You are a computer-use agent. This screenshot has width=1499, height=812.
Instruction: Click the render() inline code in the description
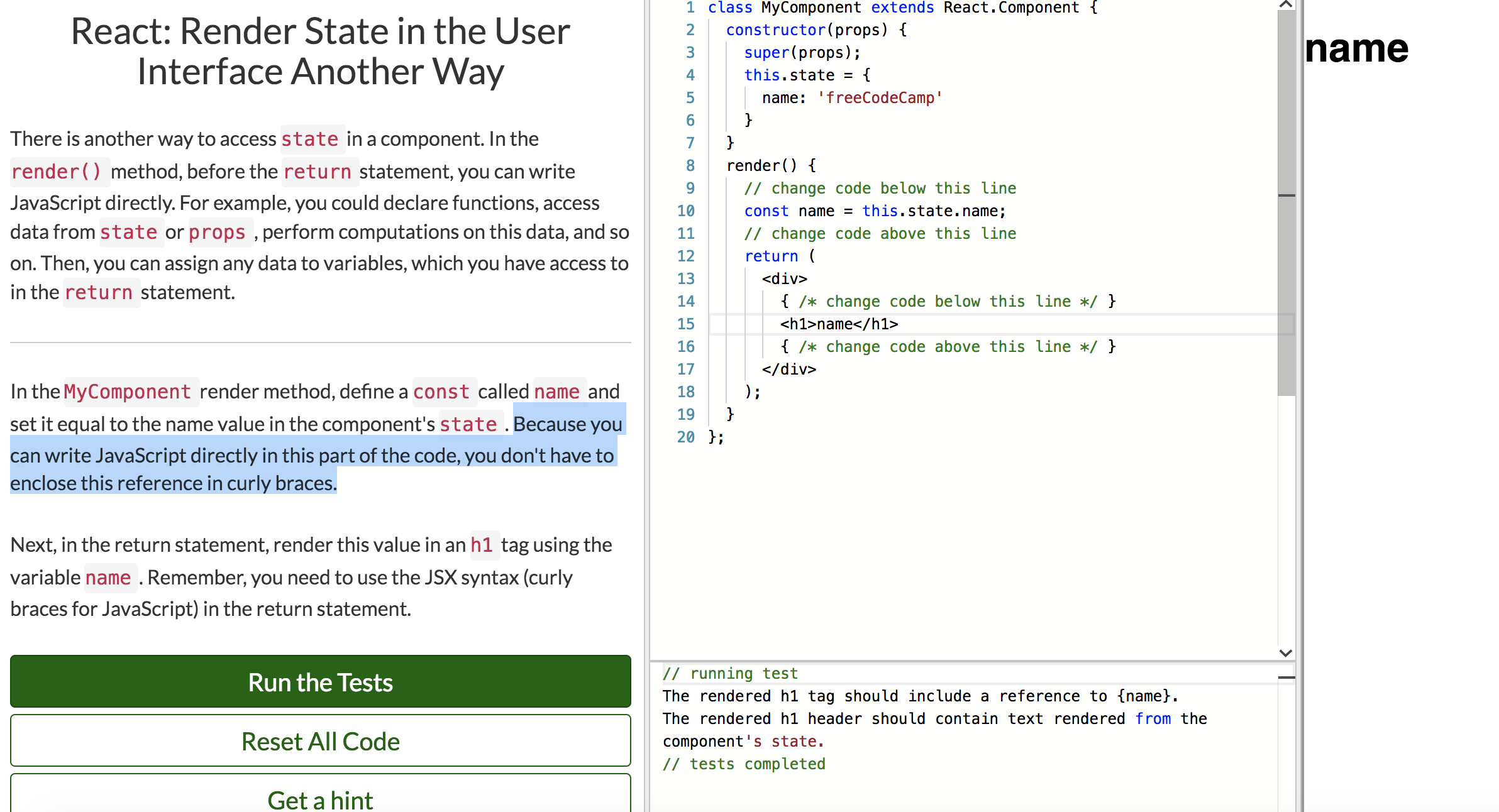[x=57, y=172]
